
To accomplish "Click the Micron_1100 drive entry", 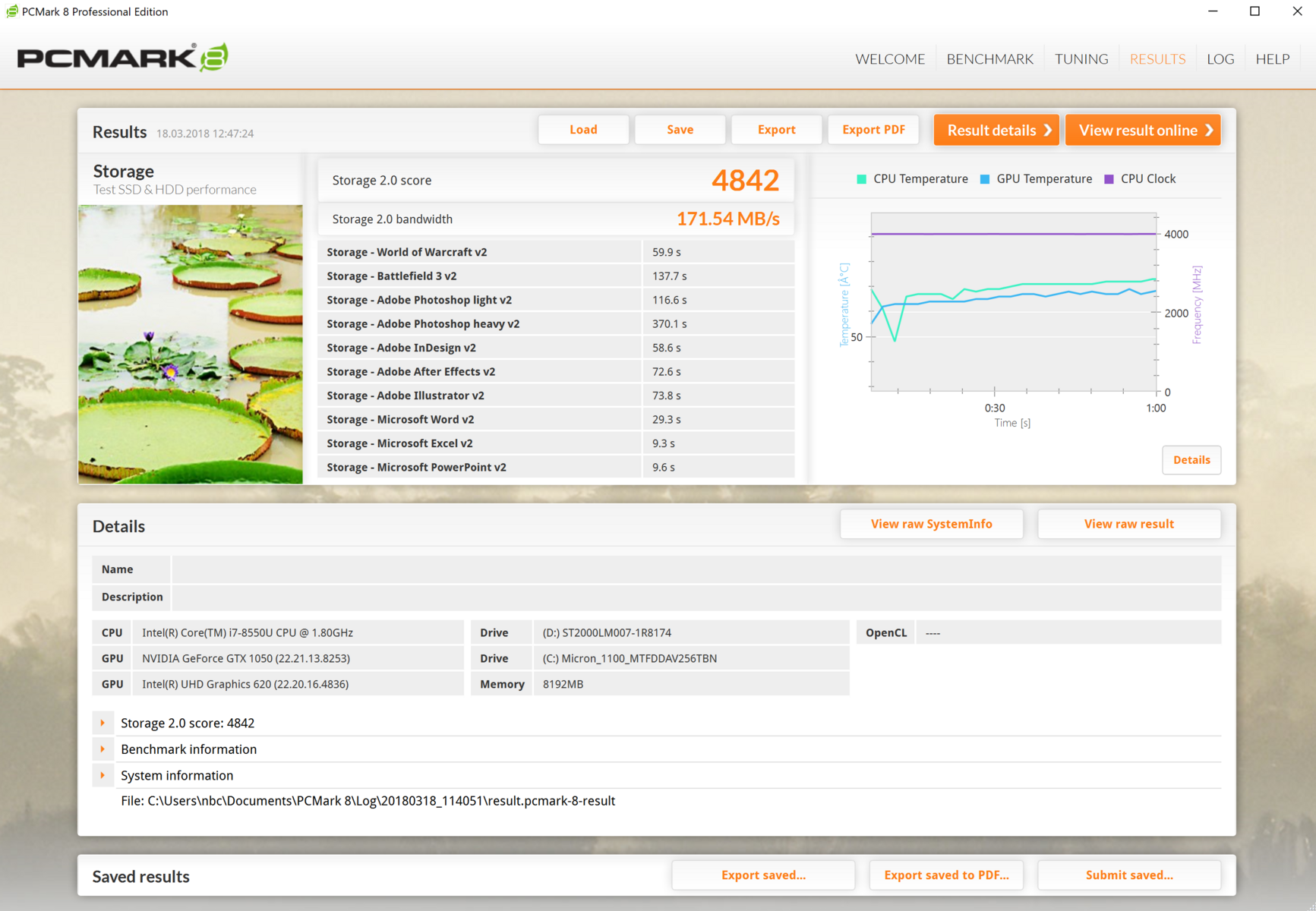I will [x=630, y=658].
